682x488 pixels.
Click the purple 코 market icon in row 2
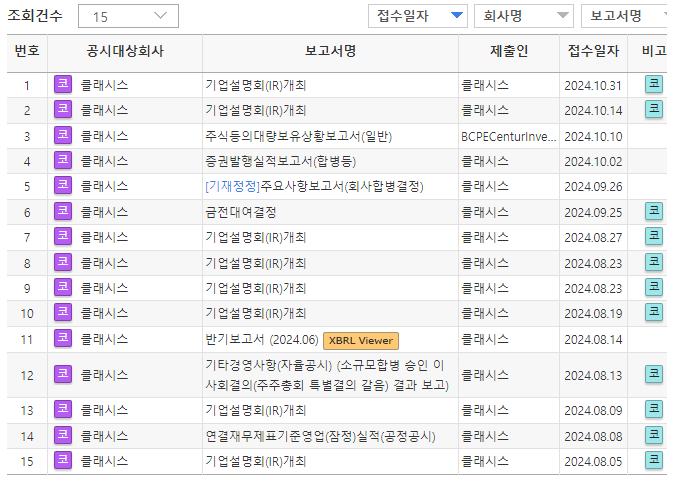tap(63, 109)
